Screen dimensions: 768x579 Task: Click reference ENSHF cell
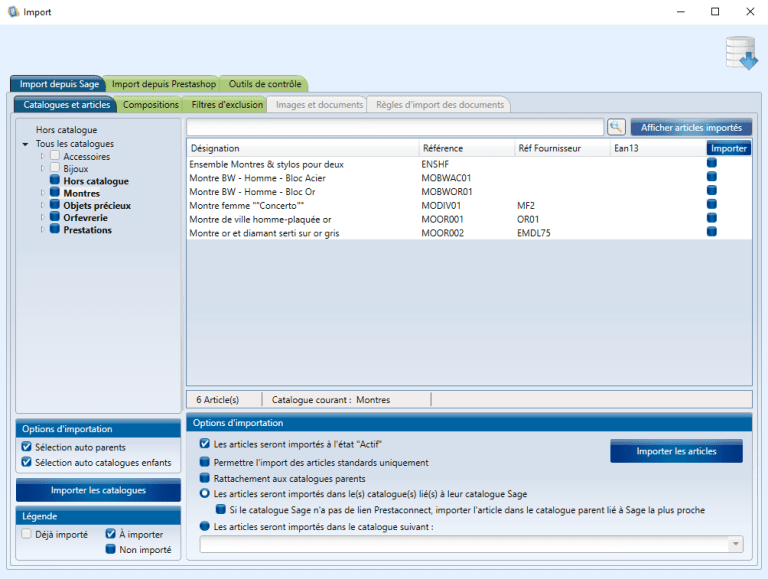point(435,164)
